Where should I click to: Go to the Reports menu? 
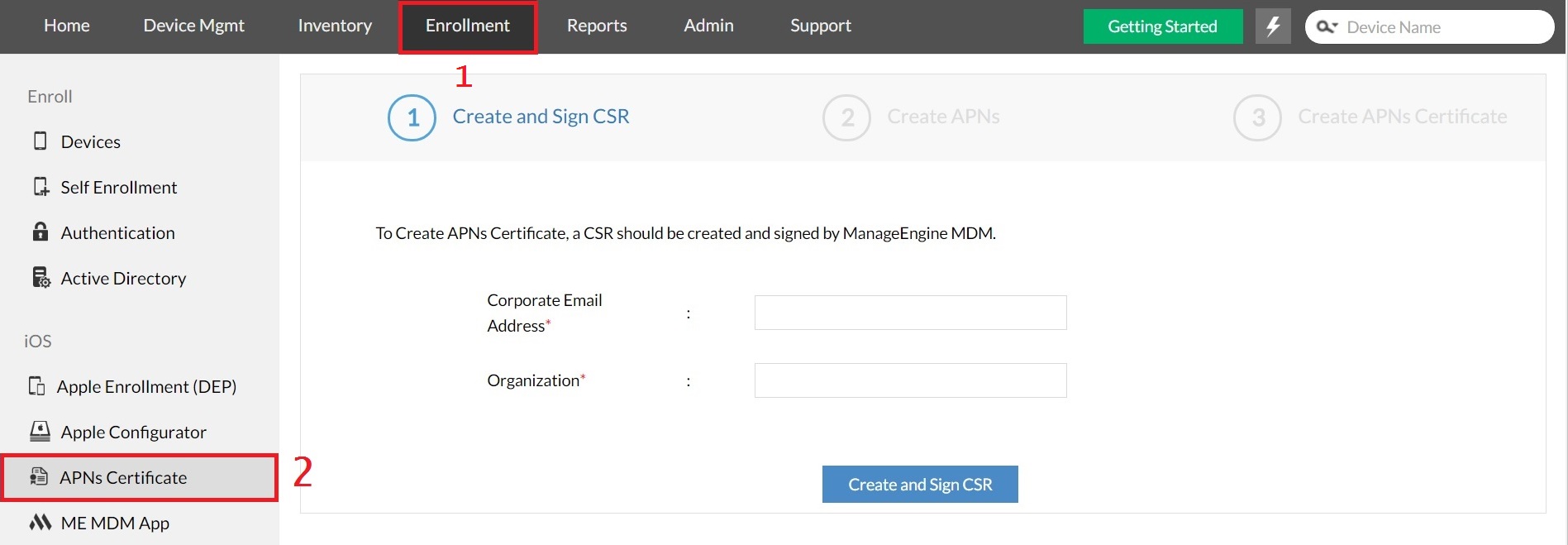click(x=597, y=26)
